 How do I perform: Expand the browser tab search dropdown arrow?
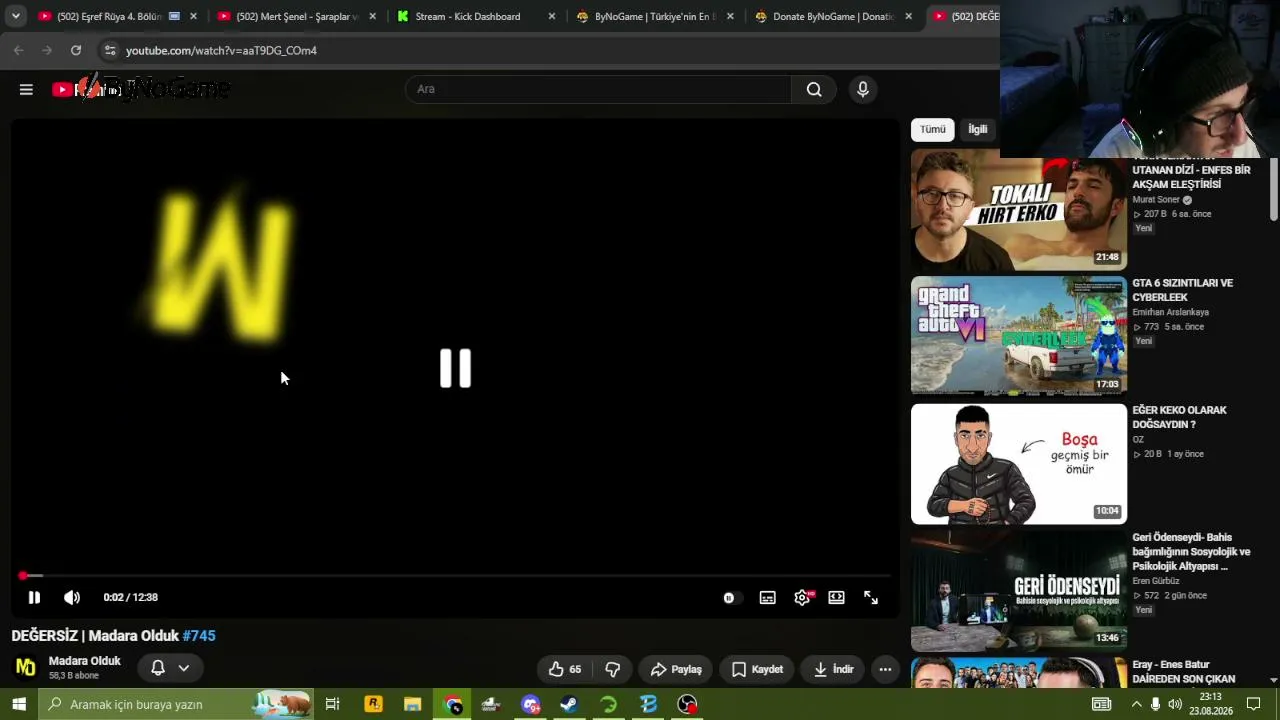(x=16, y=16)
